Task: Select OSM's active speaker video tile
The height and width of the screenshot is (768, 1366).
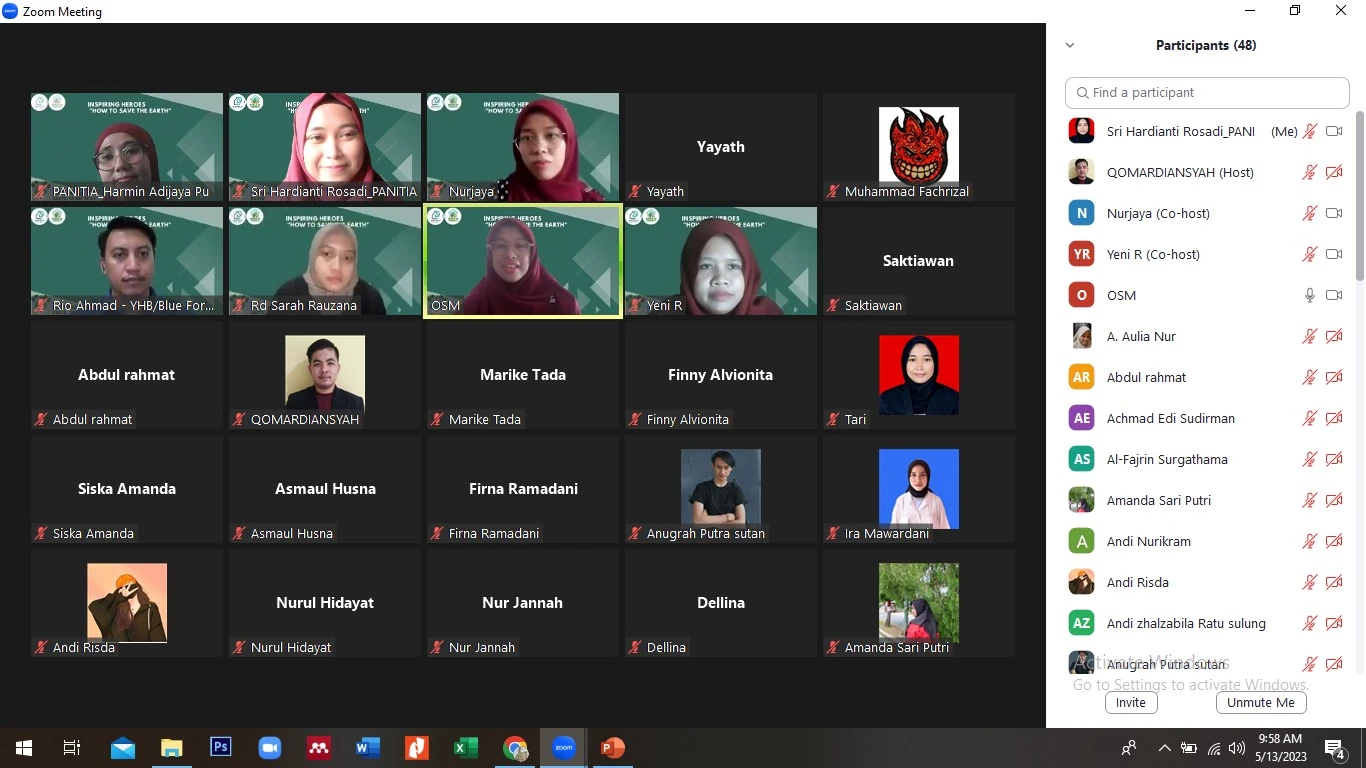Action: click(x=523, y=261)
